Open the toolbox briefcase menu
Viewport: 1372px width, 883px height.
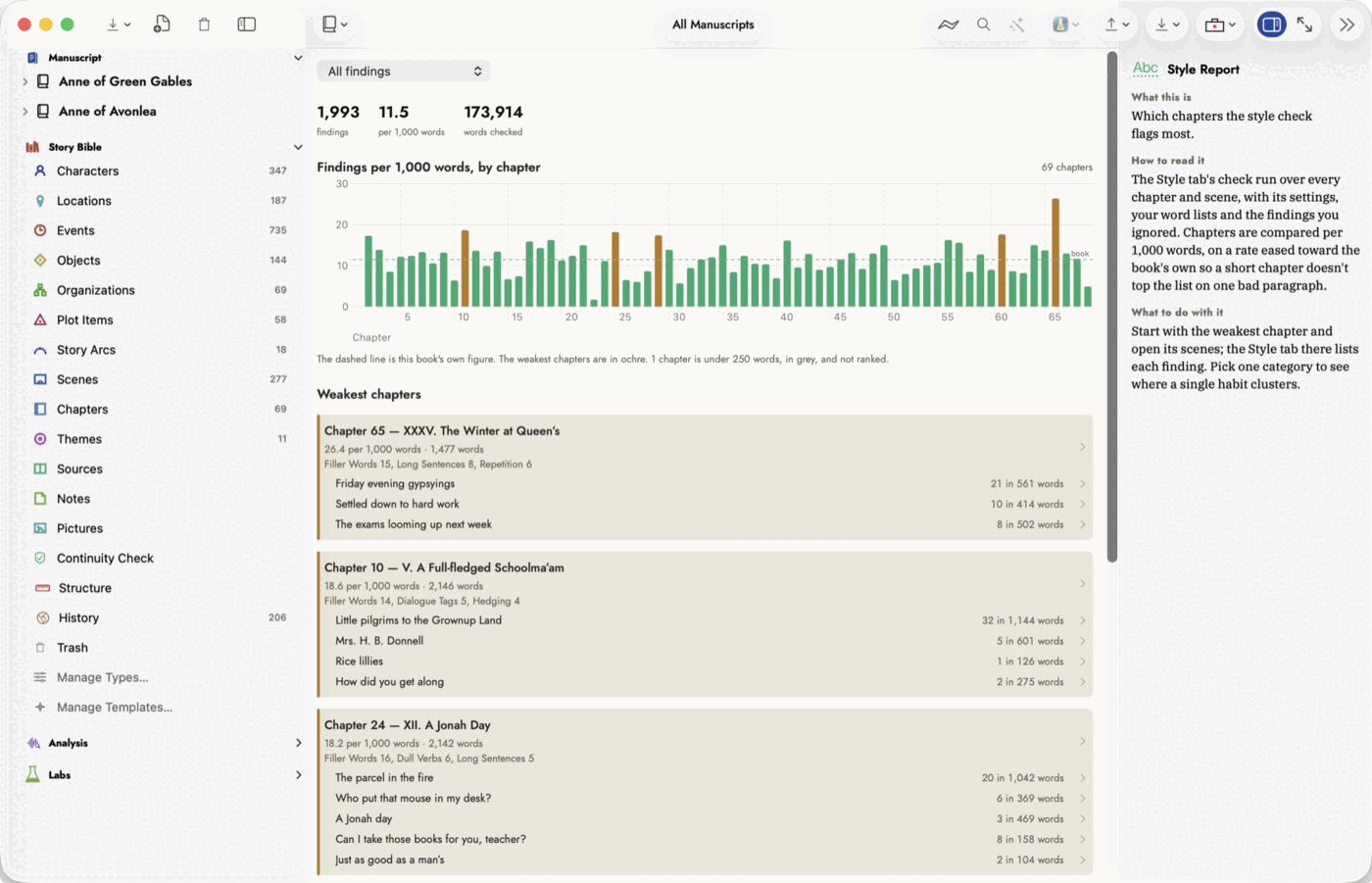(x=1220, y=25)
